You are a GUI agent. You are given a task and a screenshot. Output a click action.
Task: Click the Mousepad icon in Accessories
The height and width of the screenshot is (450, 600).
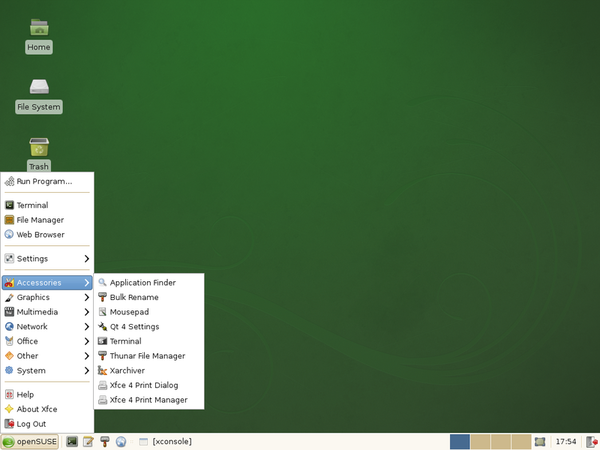point(102,312)
